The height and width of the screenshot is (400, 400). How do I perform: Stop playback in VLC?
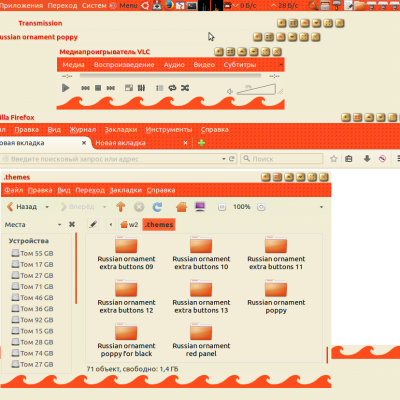point(98,88)
